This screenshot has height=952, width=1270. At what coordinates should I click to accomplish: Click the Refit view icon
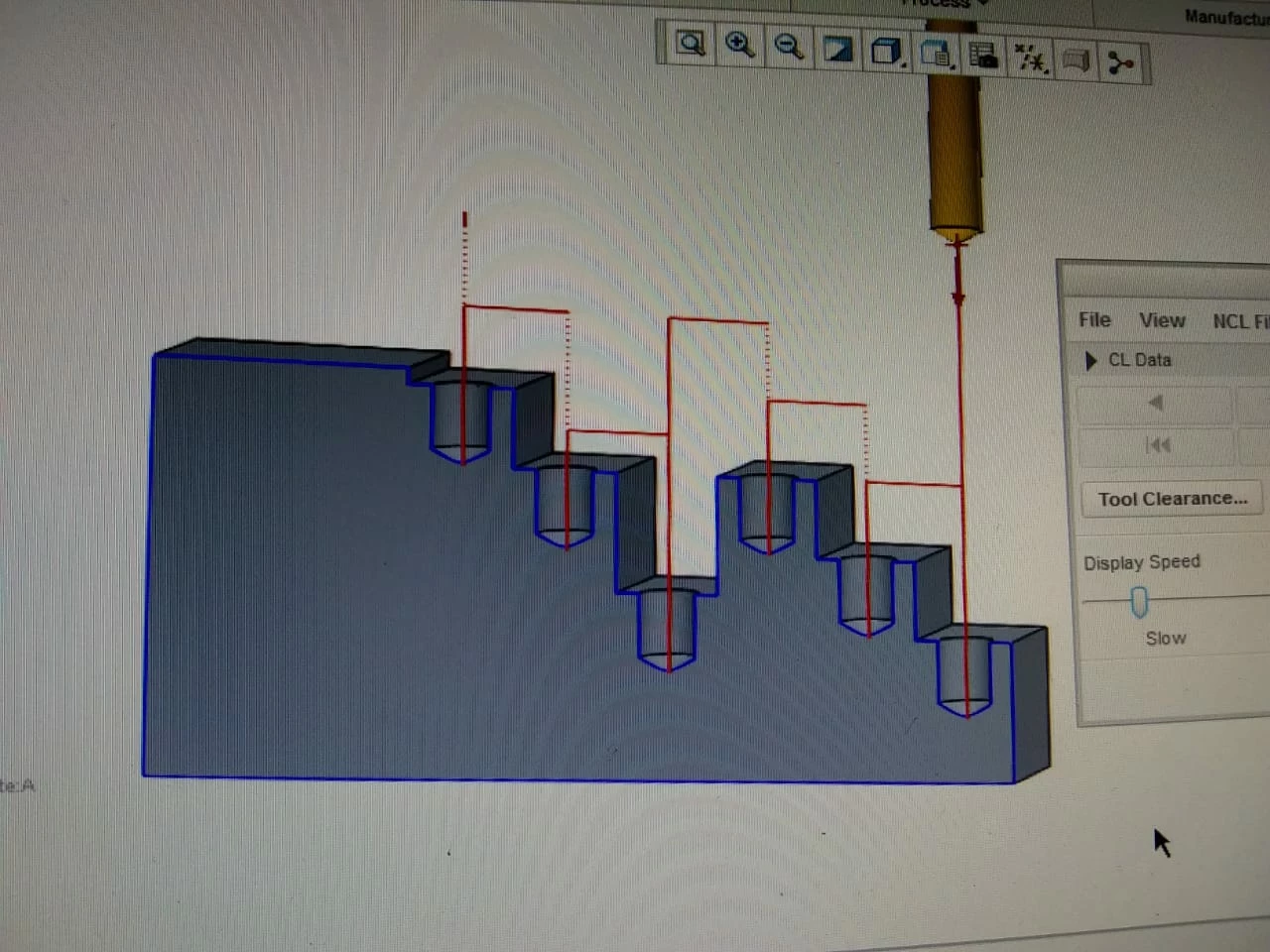(x=691, y=44)
